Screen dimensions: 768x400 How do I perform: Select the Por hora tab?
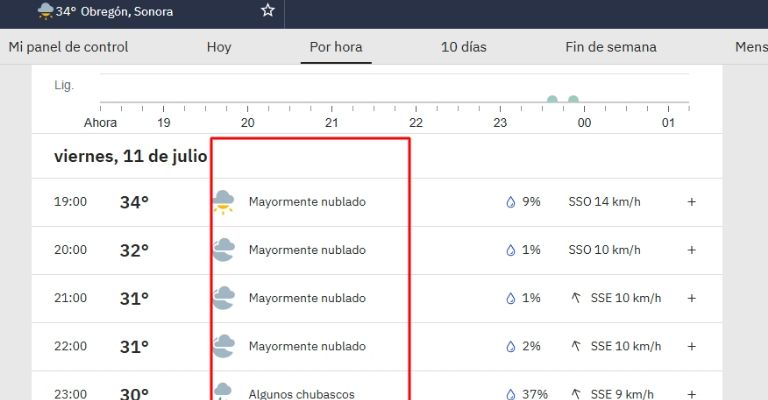[x=336, y=47]
